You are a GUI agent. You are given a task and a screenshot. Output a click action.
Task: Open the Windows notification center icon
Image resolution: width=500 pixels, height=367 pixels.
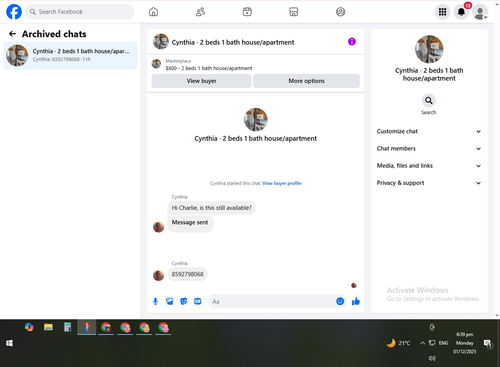488,343
